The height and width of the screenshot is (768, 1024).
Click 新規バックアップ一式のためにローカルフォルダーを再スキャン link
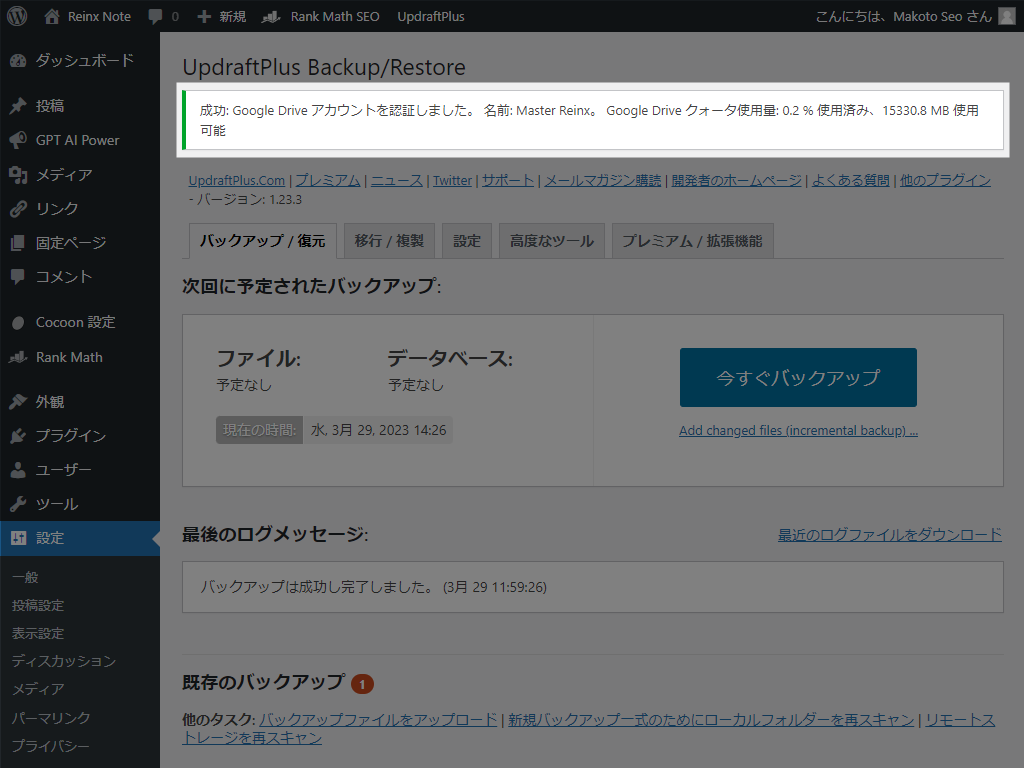(x=711, y=720)
